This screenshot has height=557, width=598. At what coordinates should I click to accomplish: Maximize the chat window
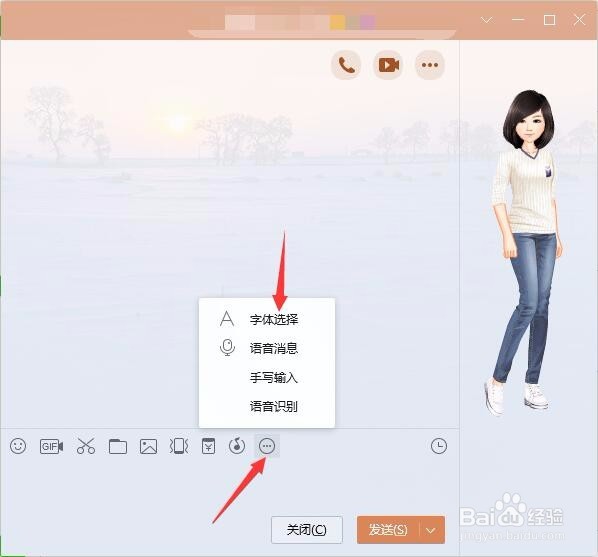pos(549,19)
